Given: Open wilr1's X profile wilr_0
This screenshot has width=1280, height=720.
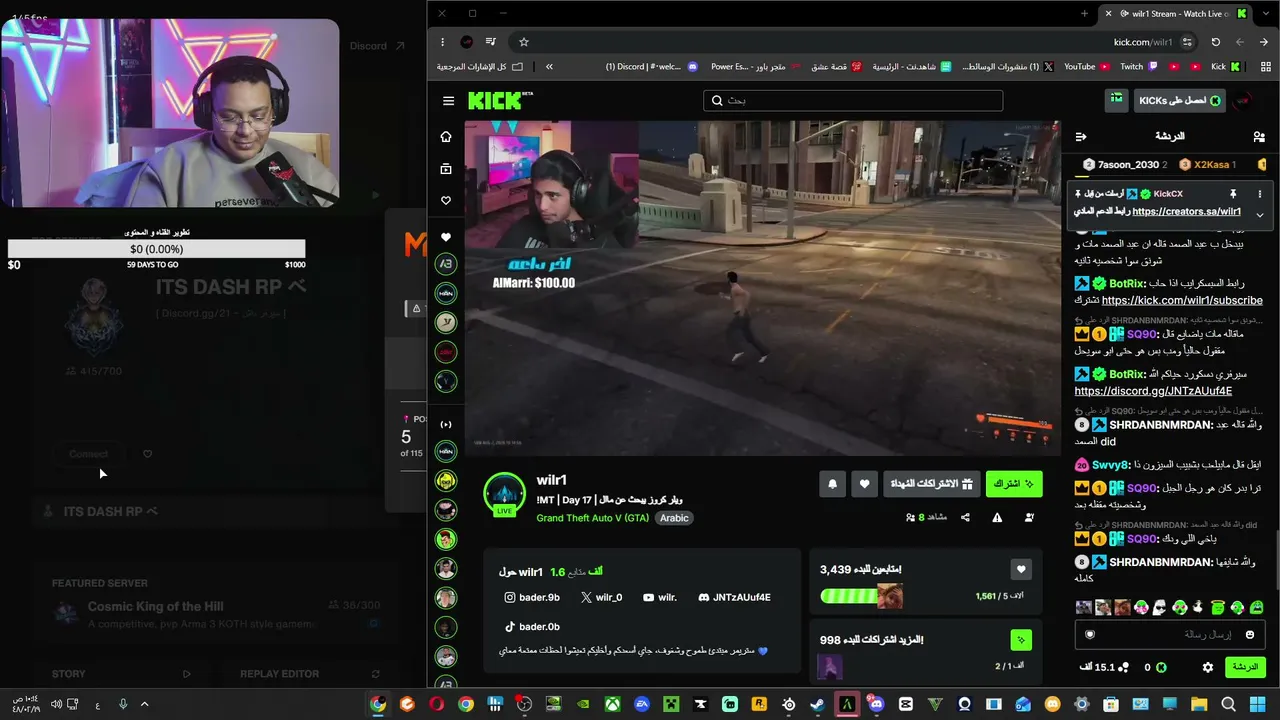Looking at the screenshot, I should (x=601, y=597).
